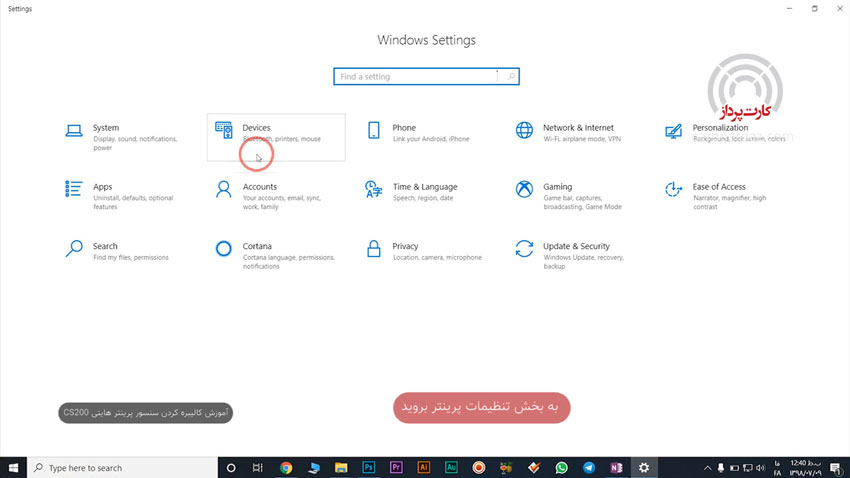Click the FA language indicator in the tray
The height and width of the screenshot is (478, 850).
777,468
